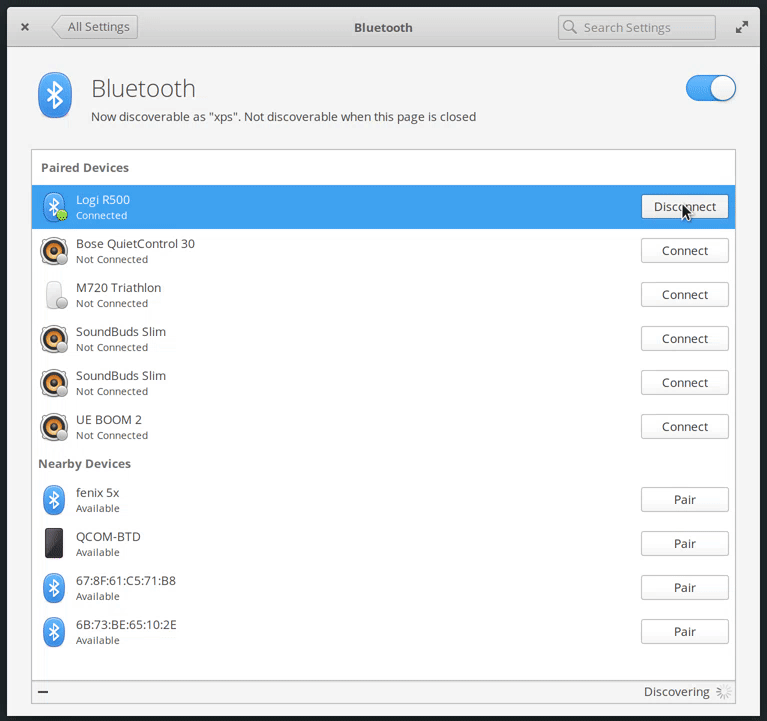
Task: Connect the M720 Triathlon
Action: 684,294
